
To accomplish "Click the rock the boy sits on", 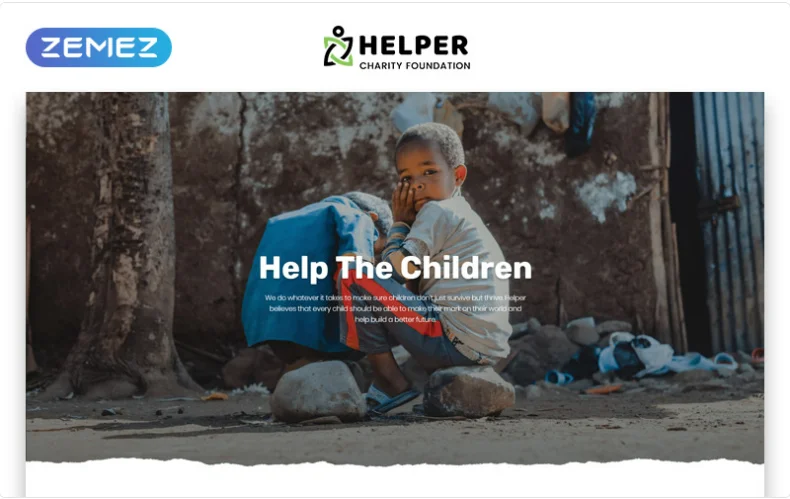I will pos(469,391).
